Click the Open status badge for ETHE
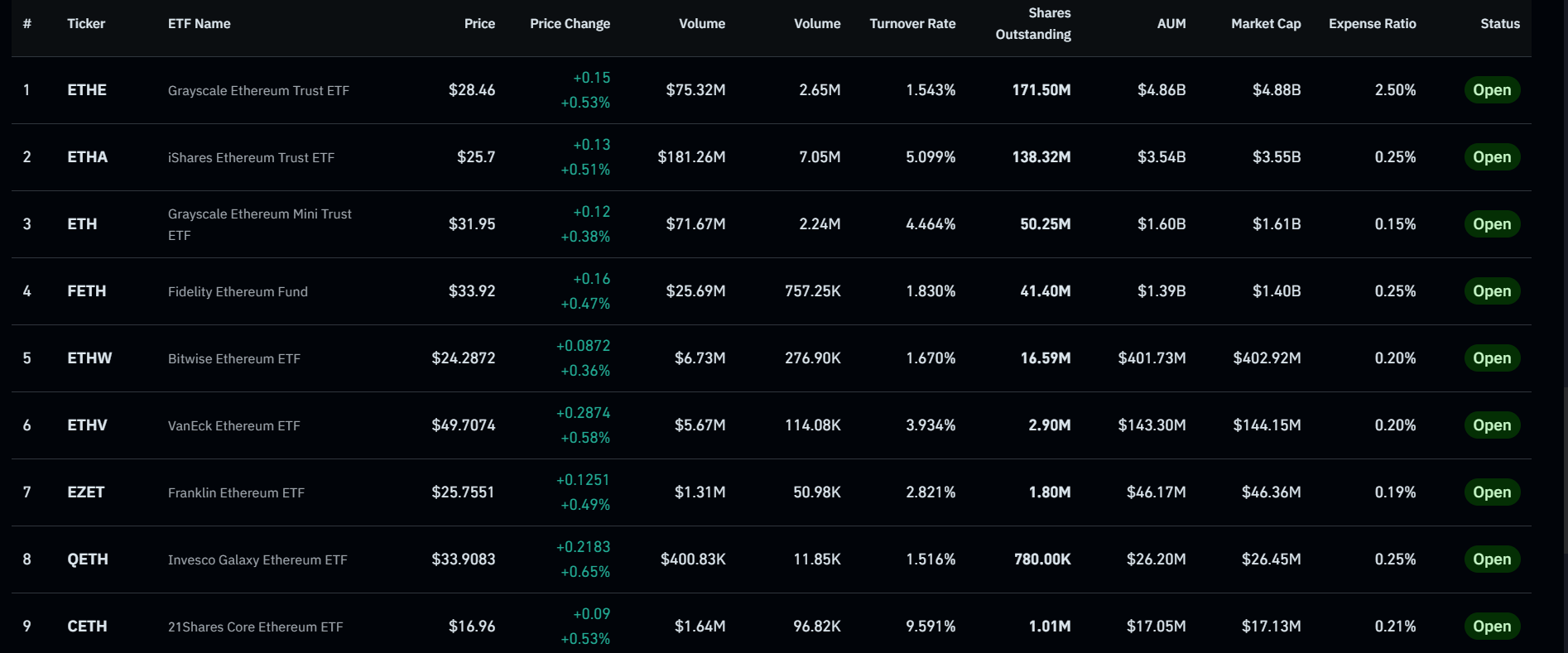Viewport: 1568px width, 653px height. 1492,90
